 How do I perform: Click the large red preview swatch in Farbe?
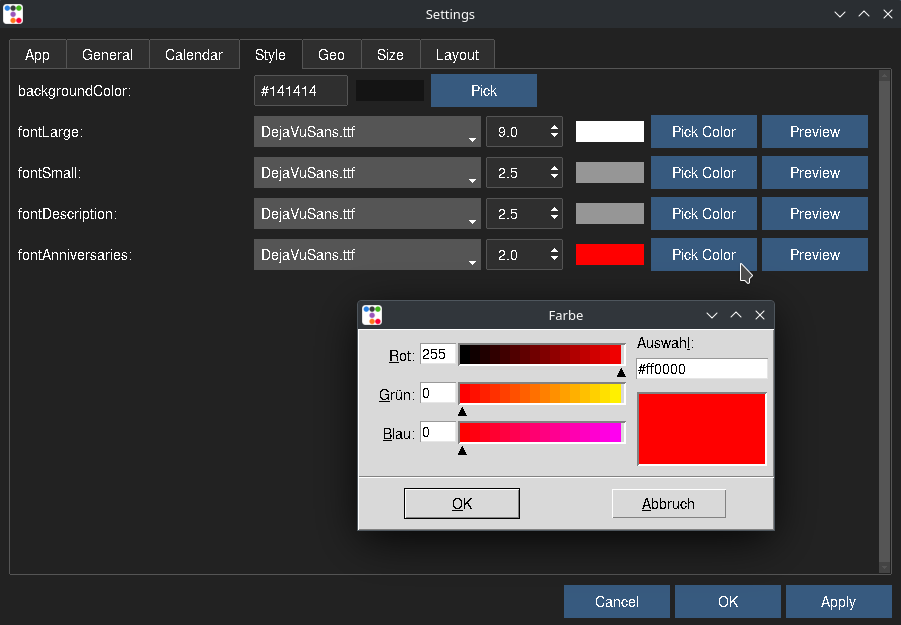tap(702, 429)
